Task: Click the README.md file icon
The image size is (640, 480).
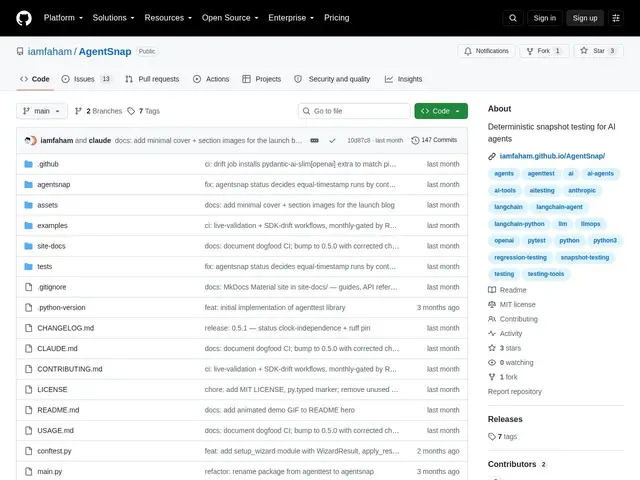Action: point(28,410)
